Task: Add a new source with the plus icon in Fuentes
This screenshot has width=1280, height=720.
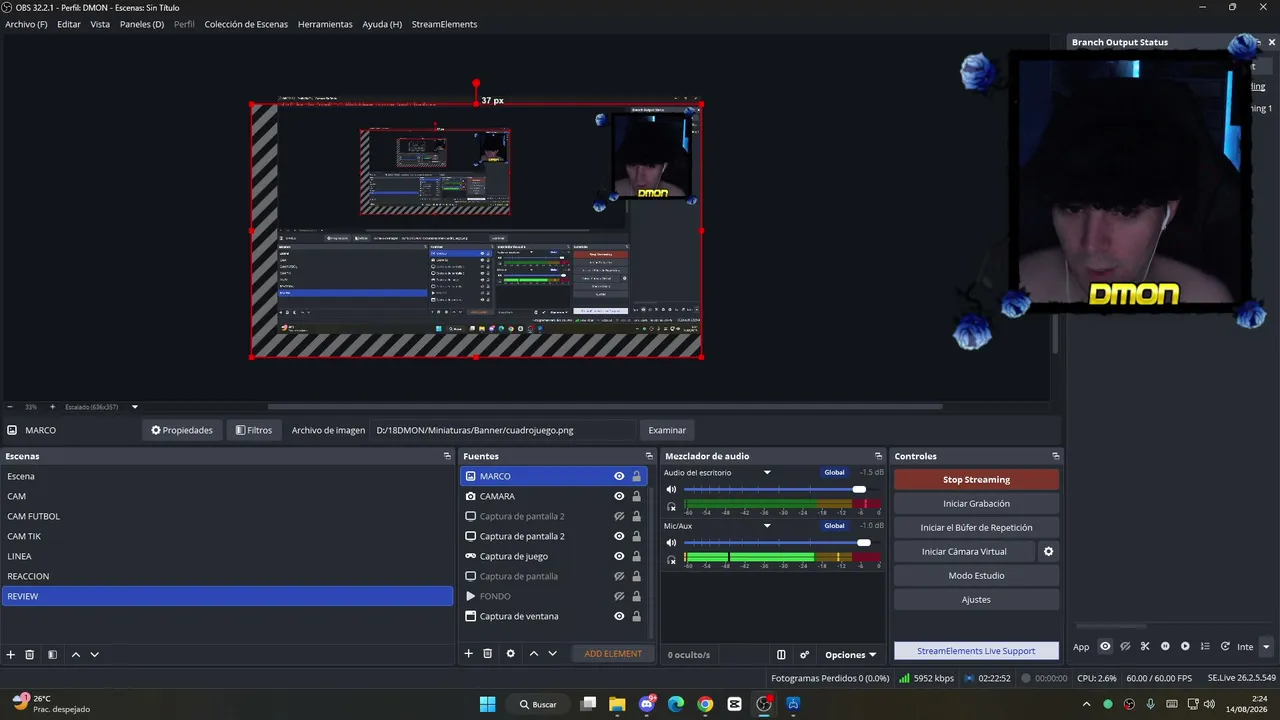Action: coord(468,653)
